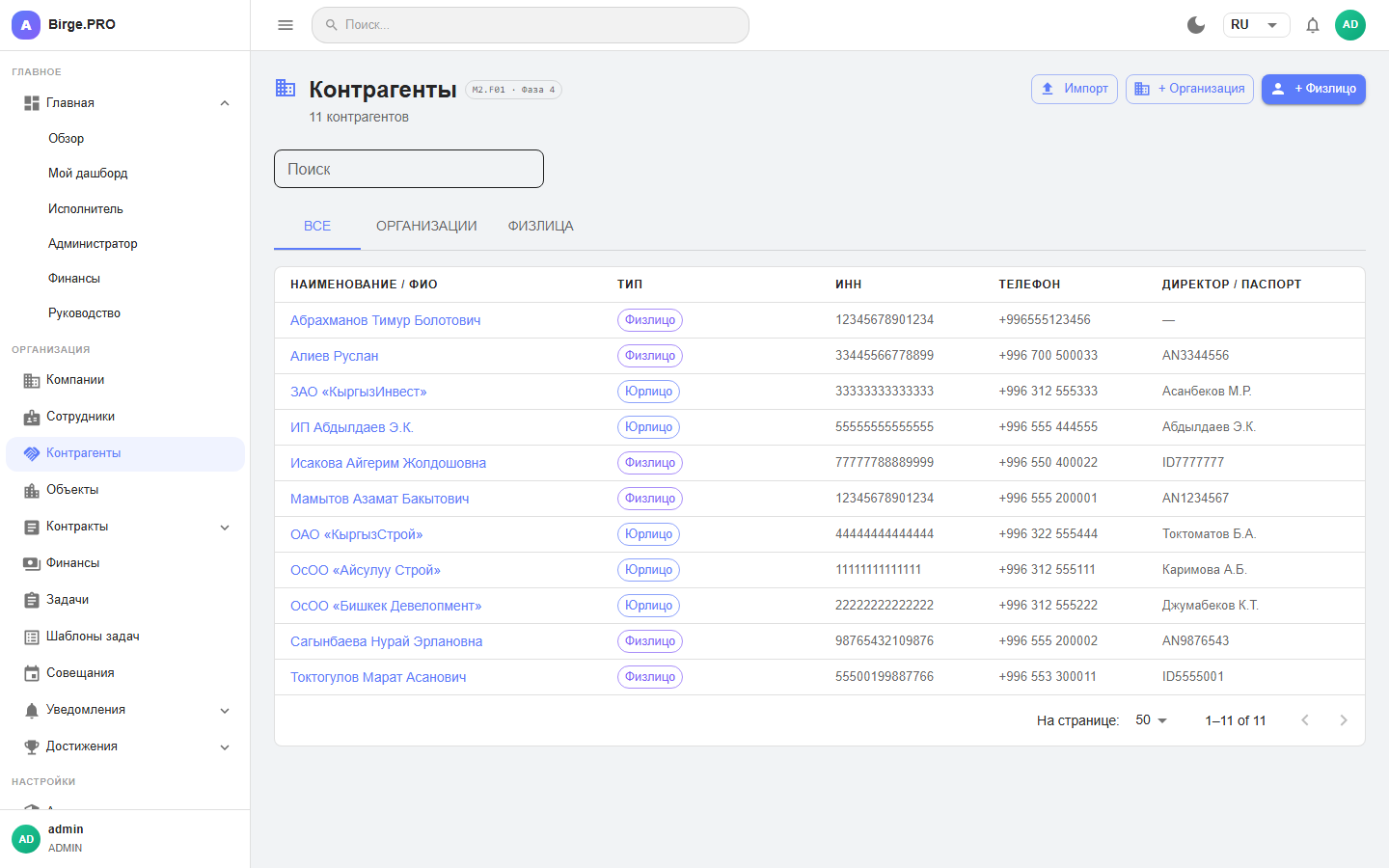Click the Задачи clipboard icon
1389x868 pixels.
[30, 599]
